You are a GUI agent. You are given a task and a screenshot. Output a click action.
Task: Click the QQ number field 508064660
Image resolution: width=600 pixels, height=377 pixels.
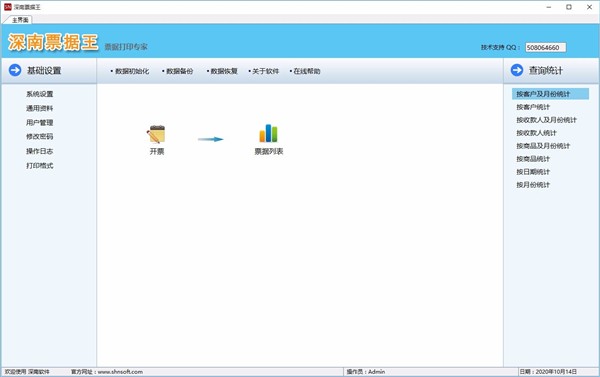click(x=545, y=47)
